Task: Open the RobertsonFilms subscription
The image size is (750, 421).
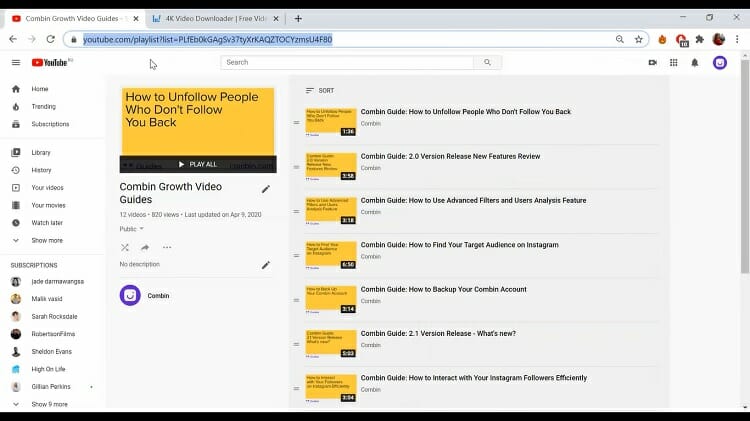Action: tap(53, 334)
